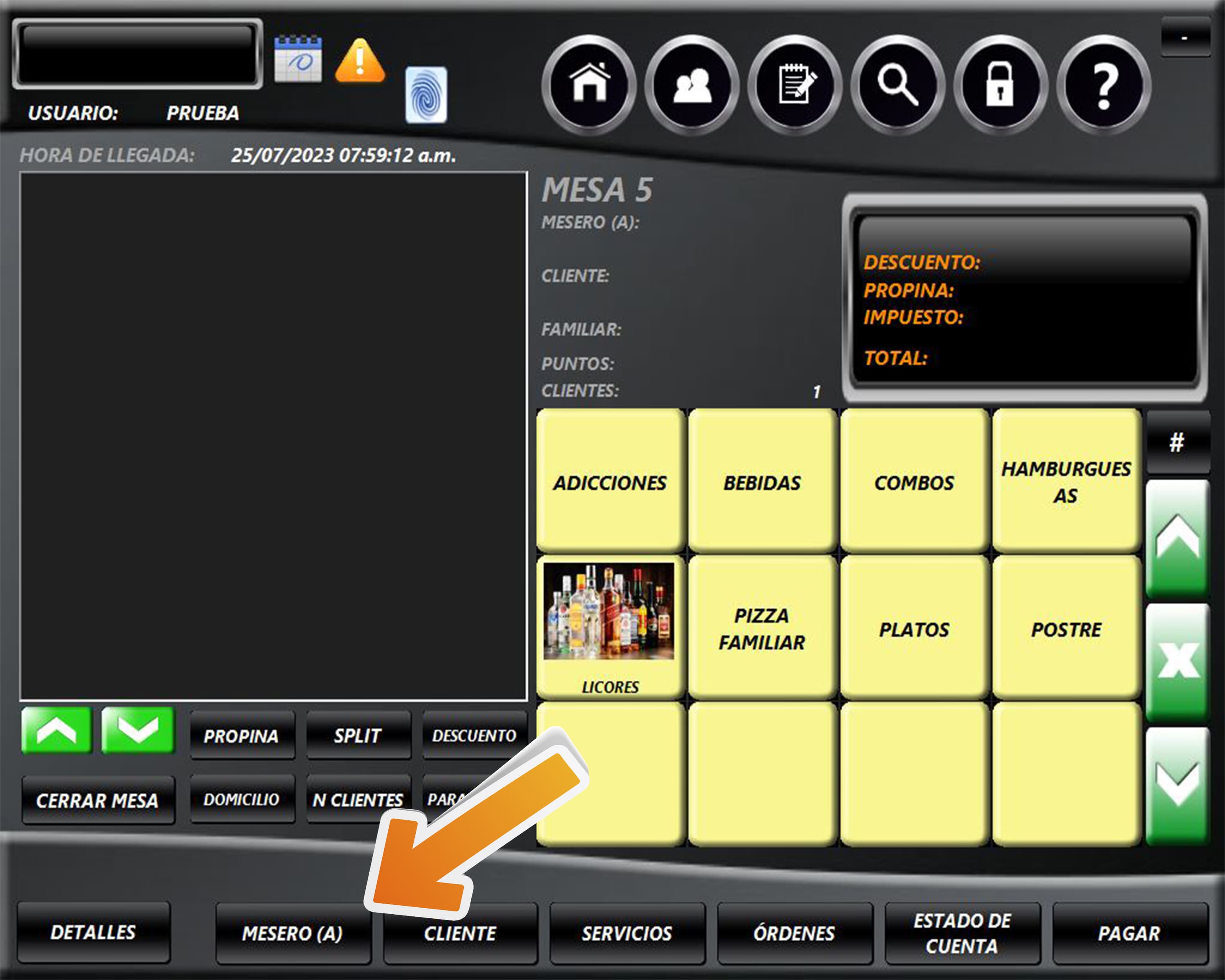Screen dimensions: 1225x980
Task: Click the blue fingerprint icon
Action: pyautogui.click(x=425, y=95)
